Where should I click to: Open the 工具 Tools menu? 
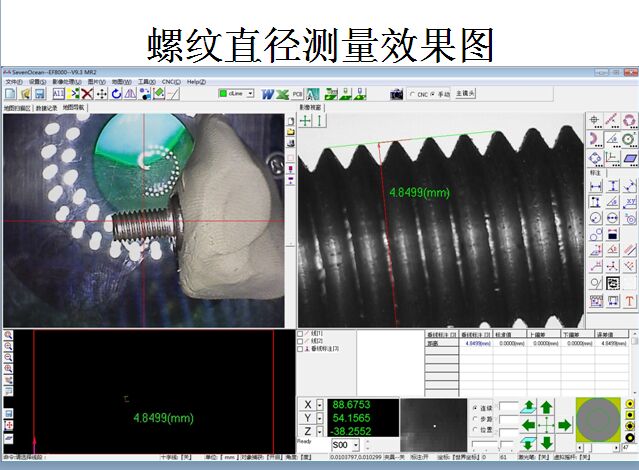point(147,82)
